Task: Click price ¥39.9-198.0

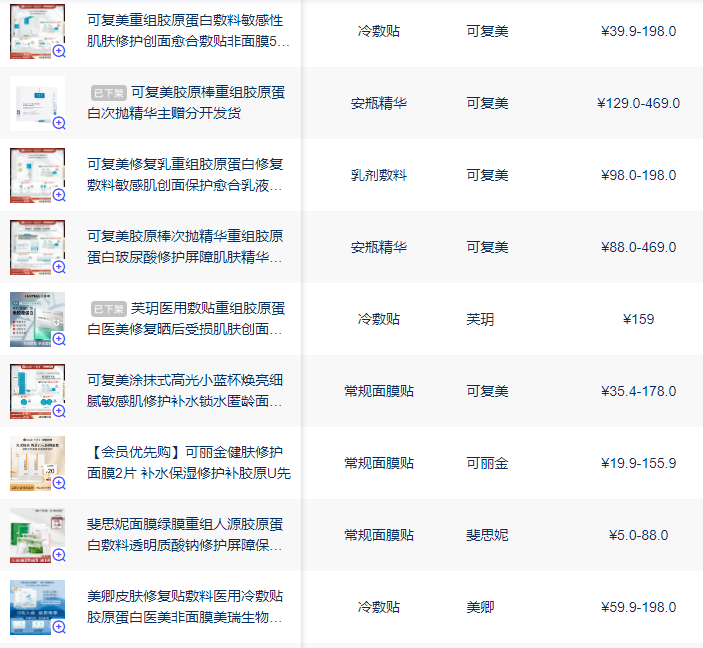Action: 638,31
